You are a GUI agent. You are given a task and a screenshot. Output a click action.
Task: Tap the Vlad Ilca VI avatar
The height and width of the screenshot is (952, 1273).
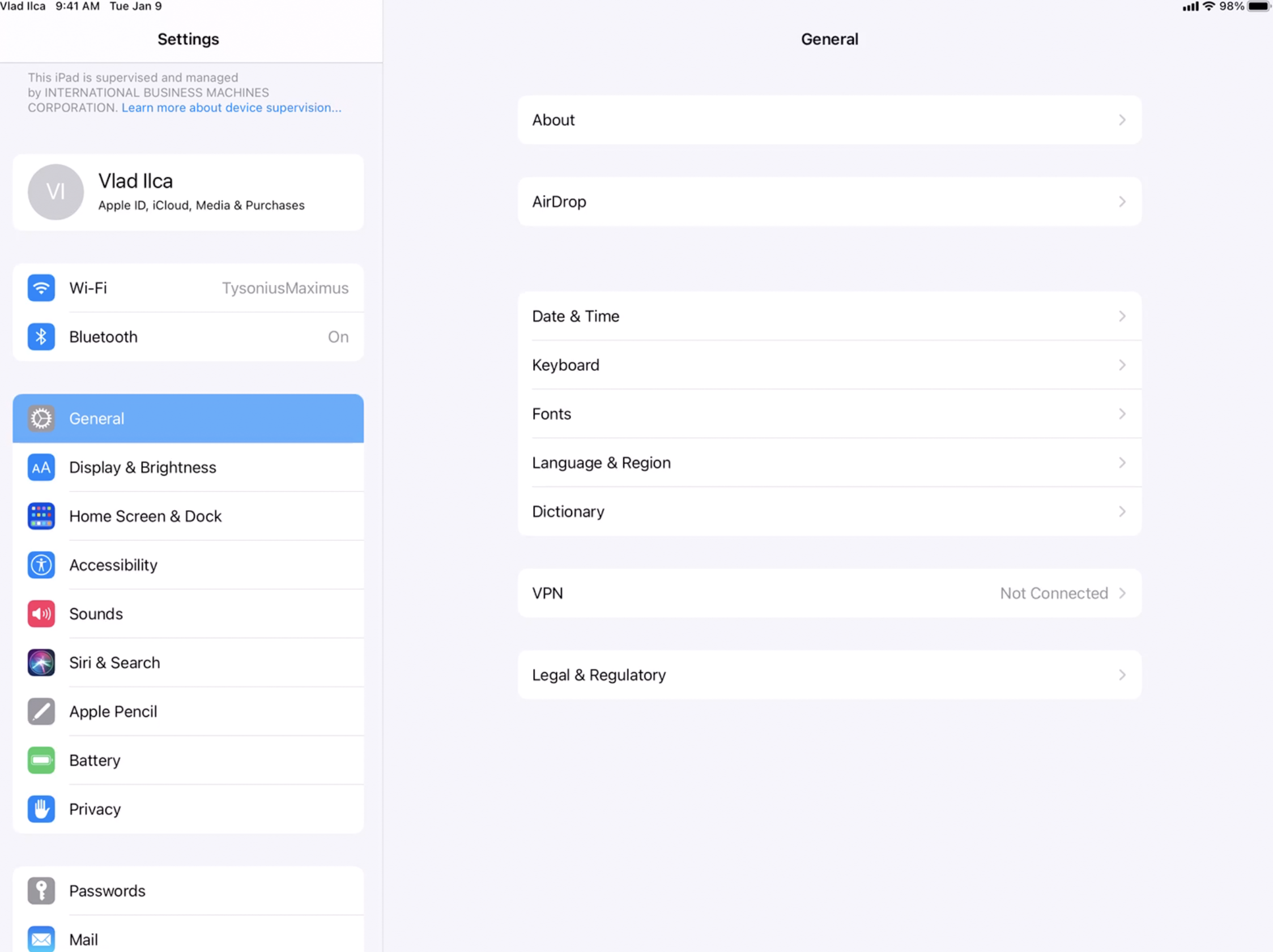tap(56, 192)
